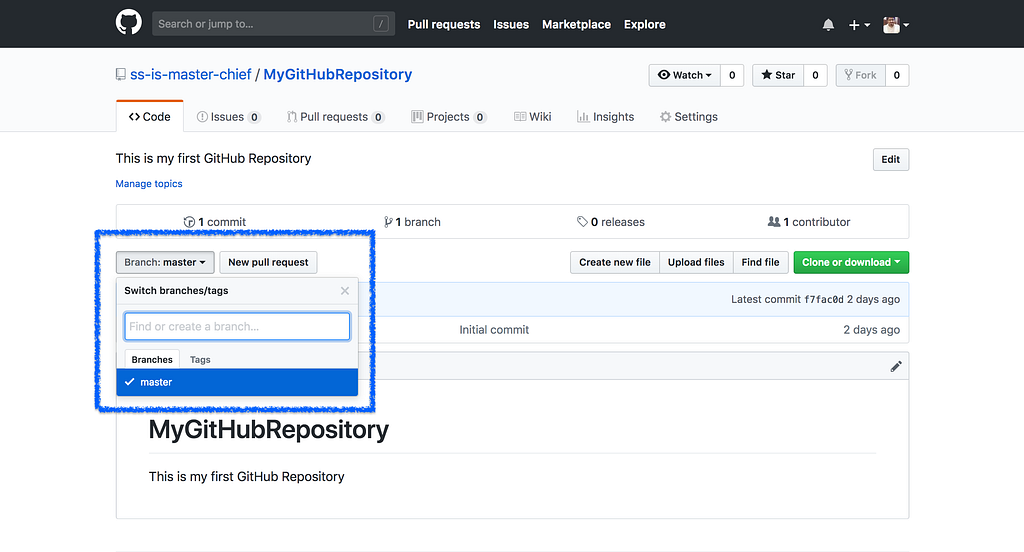Go to Marketplace
This screenshot has height=552, width=1024.
(x=576, y=24)
